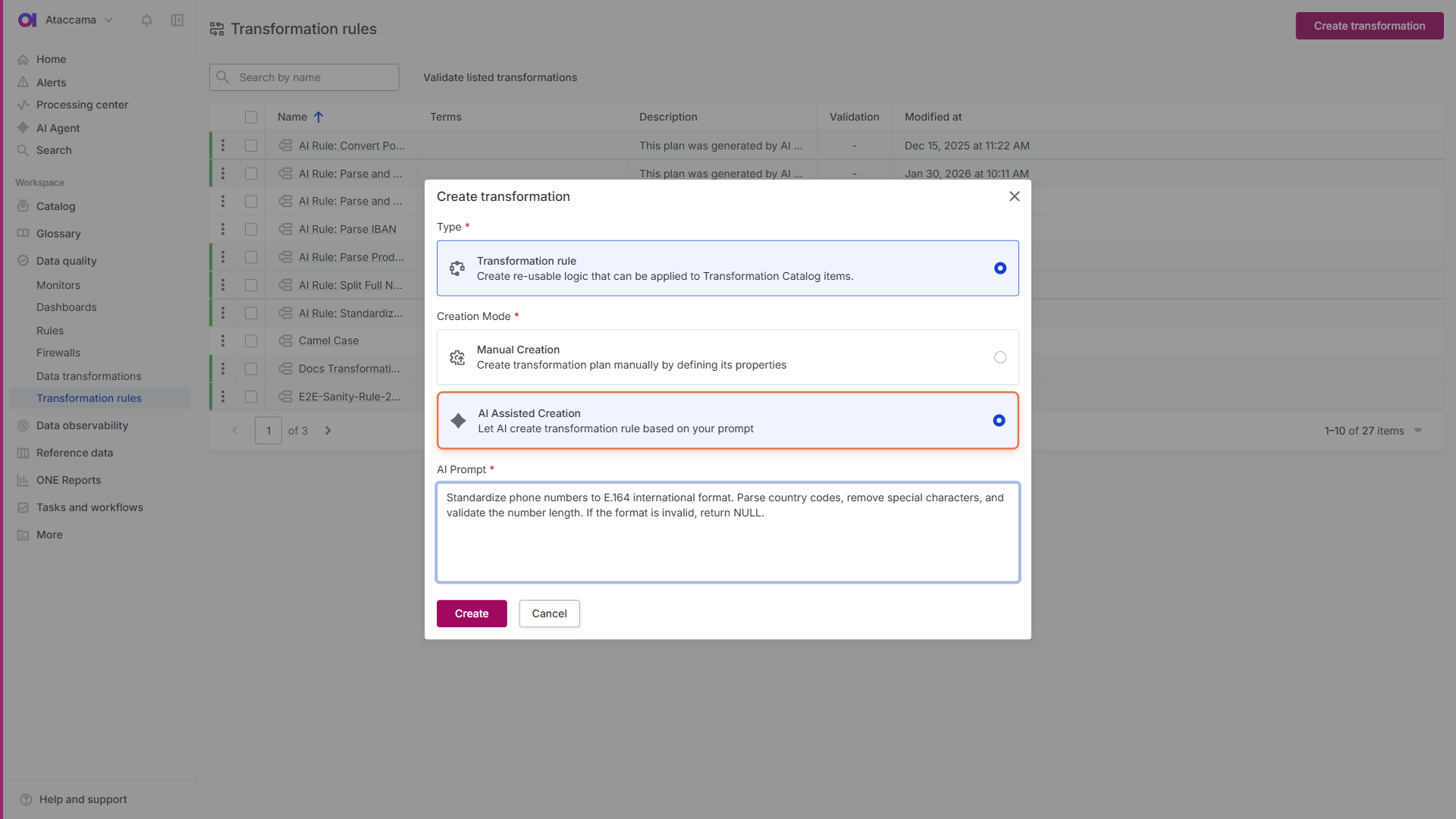This screenshot has width=1456, height=819.
Task: Go to next page with the chevron arrow
Action: [328, 430]
